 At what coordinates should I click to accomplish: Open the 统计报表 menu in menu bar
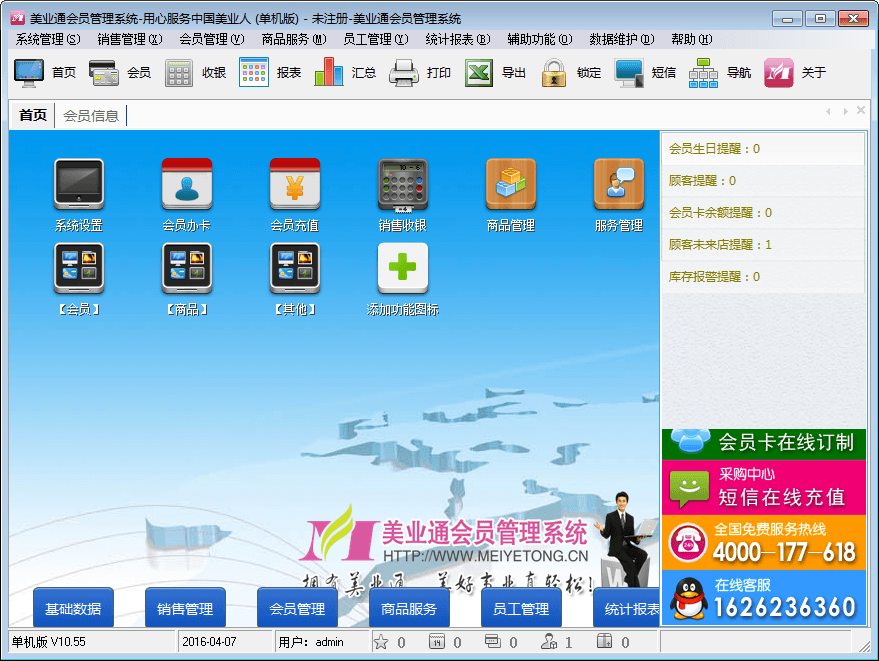tap(457, 39)
